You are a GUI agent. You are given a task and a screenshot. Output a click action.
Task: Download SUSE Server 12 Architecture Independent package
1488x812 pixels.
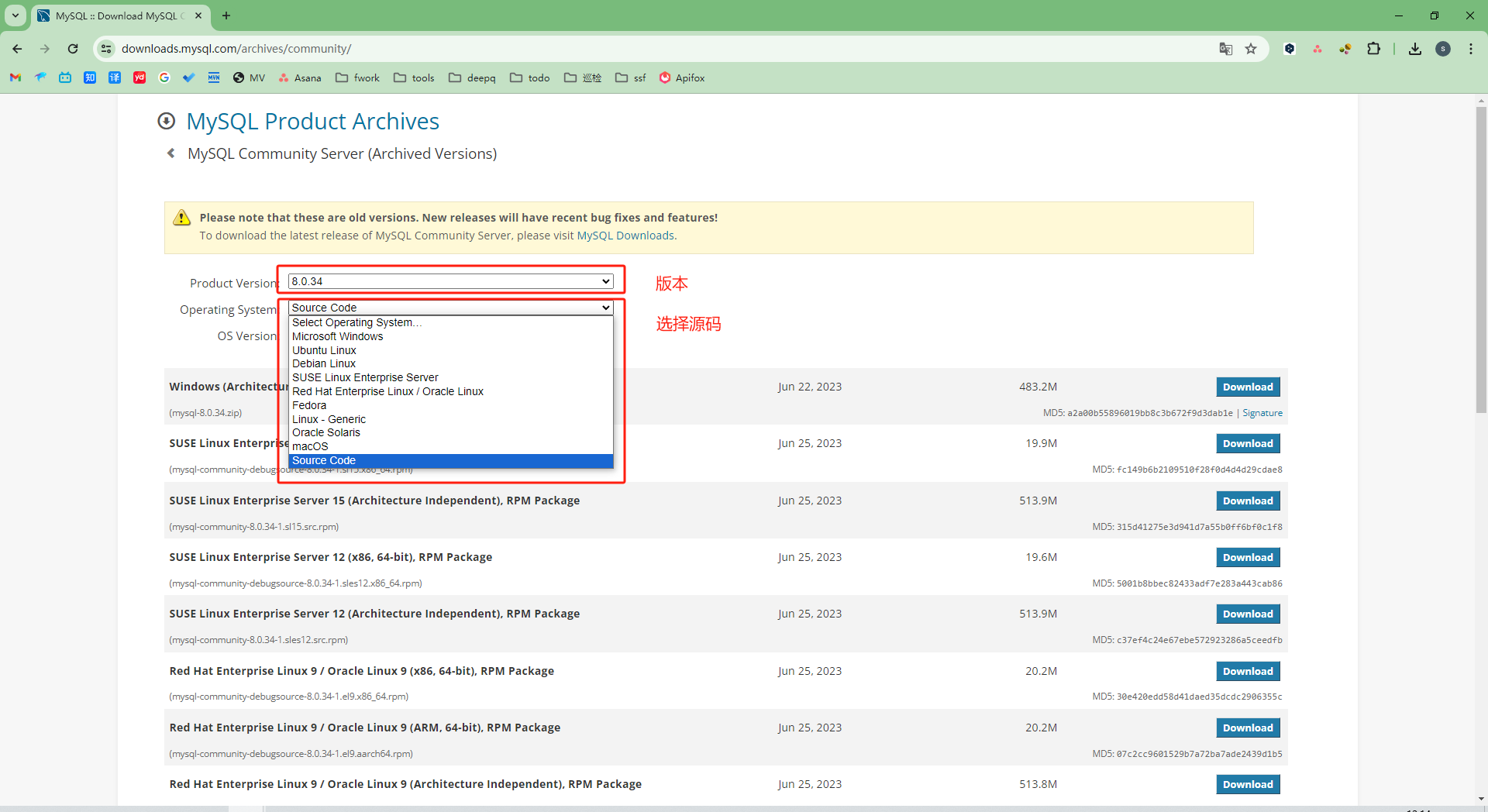1248,614
